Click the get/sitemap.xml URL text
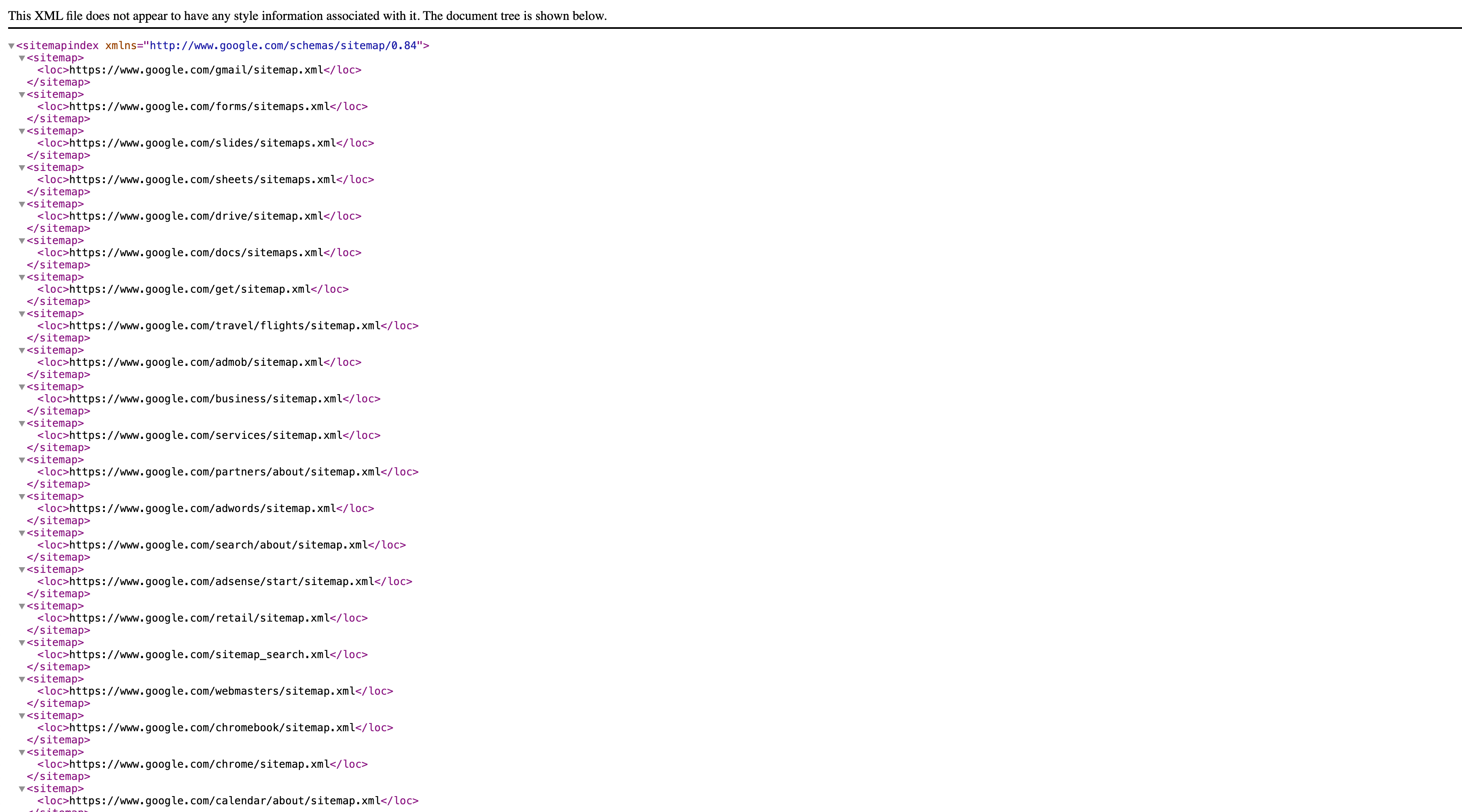Viewport: 1462px width, 812px height. click(190, 289)
